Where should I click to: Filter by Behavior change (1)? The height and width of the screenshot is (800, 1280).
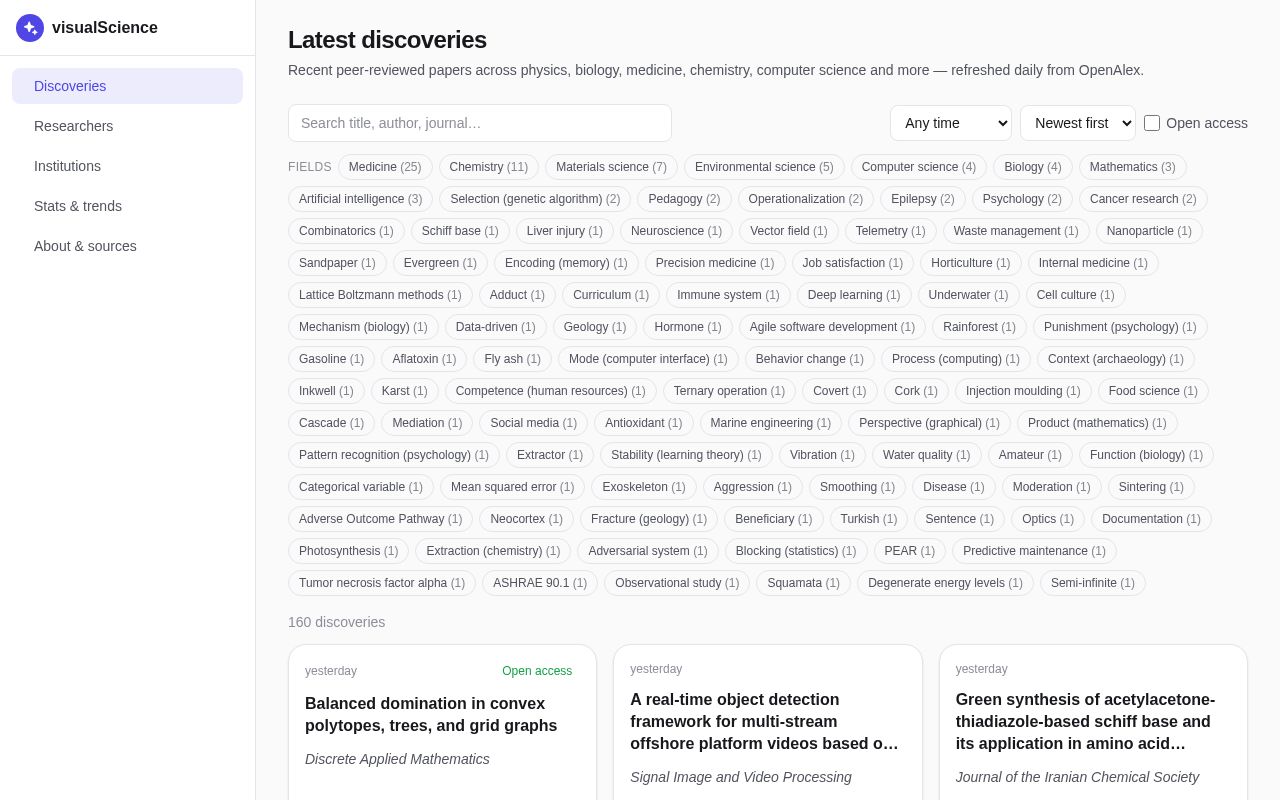tap(810, 359)
